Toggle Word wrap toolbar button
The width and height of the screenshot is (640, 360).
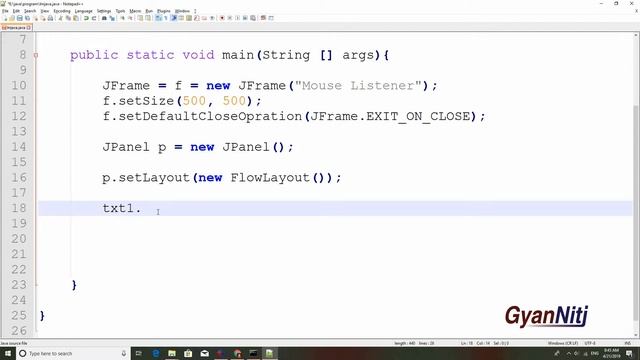tap(158, 18)
